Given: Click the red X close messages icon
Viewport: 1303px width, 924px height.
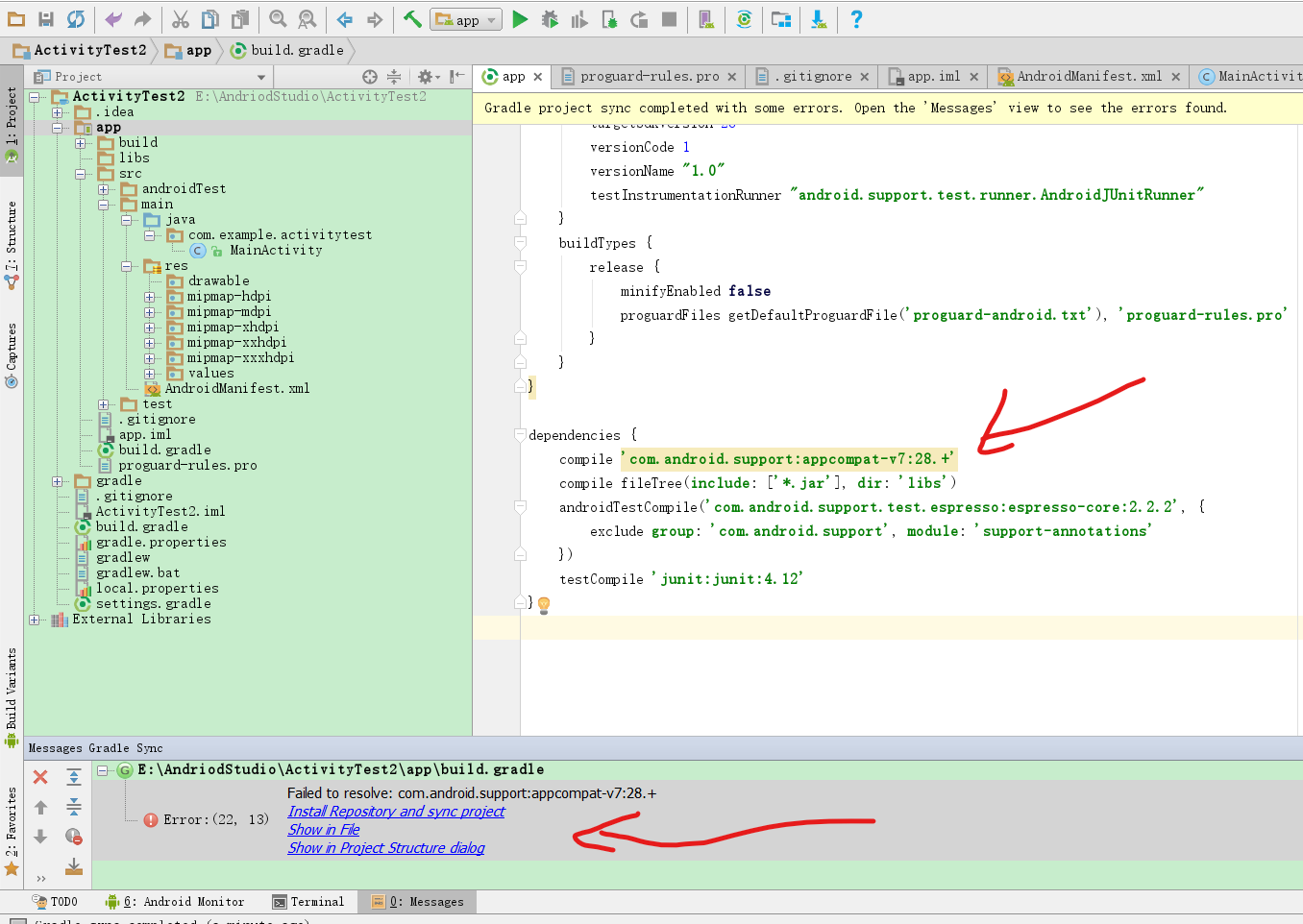Looking at the screenshot, I should 40,777.
